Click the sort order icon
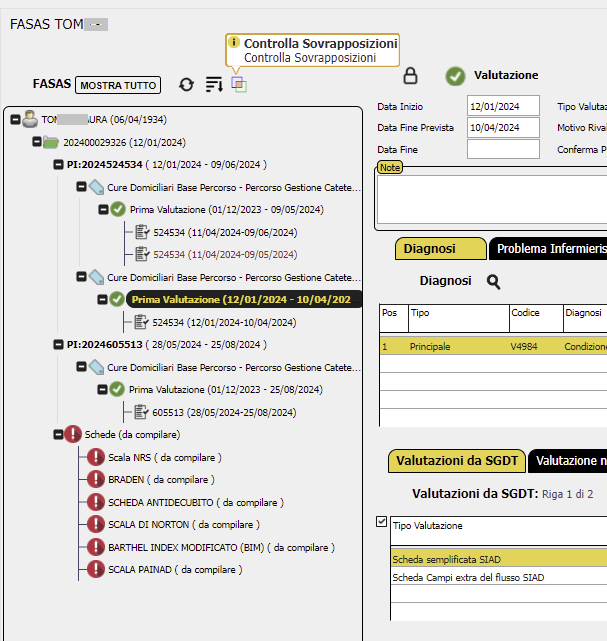Viewport: 607px width, 641px height. [214, 85]
